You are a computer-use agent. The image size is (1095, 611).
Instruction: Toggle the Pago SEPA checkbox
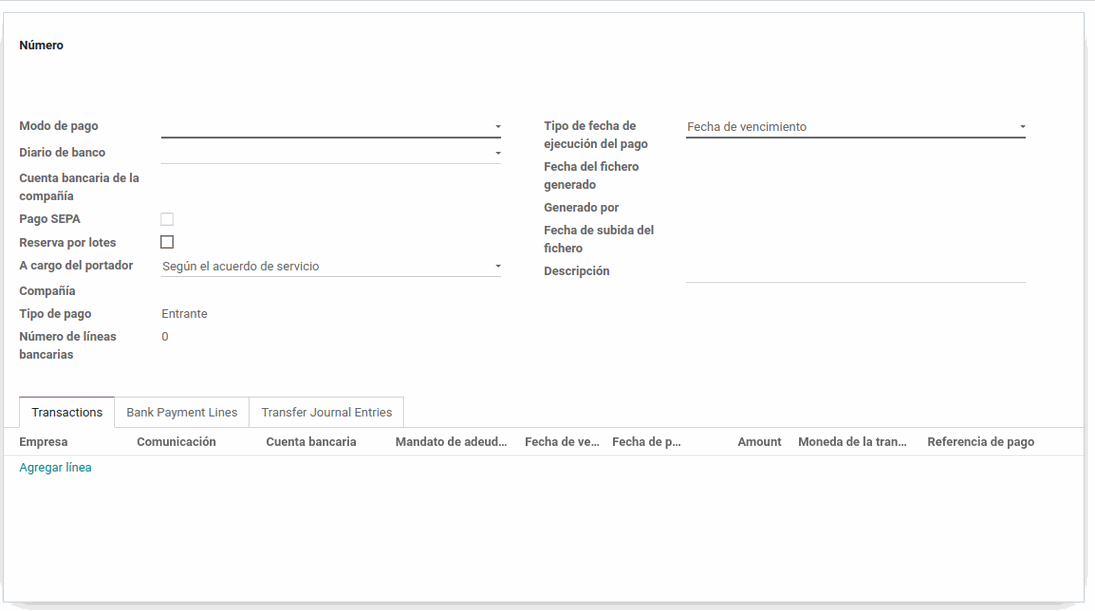tap(167, 219)
